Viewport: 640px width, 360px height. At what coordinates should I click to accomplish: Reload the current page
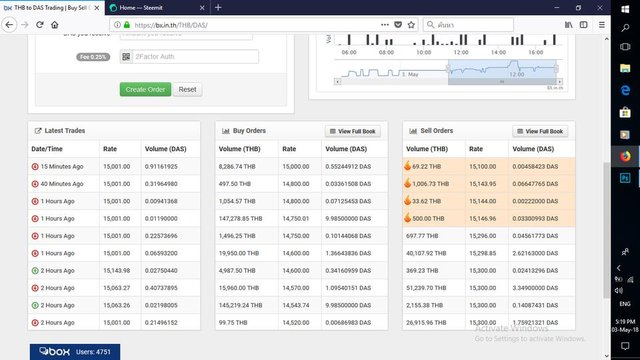click(x=40, y=25)
